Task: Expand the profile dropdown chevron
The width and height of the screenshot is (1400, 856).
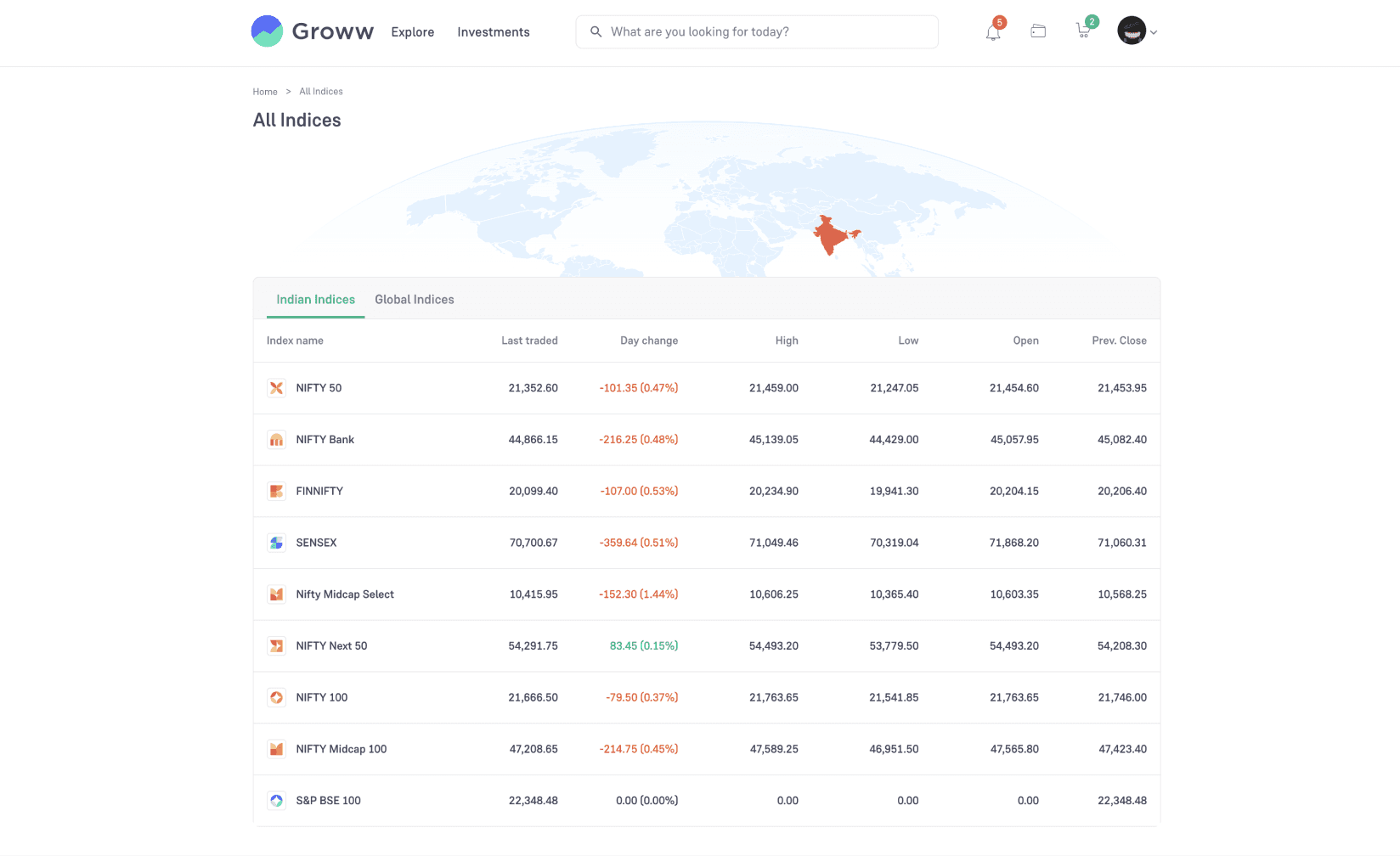Action: pos(1154,33)
